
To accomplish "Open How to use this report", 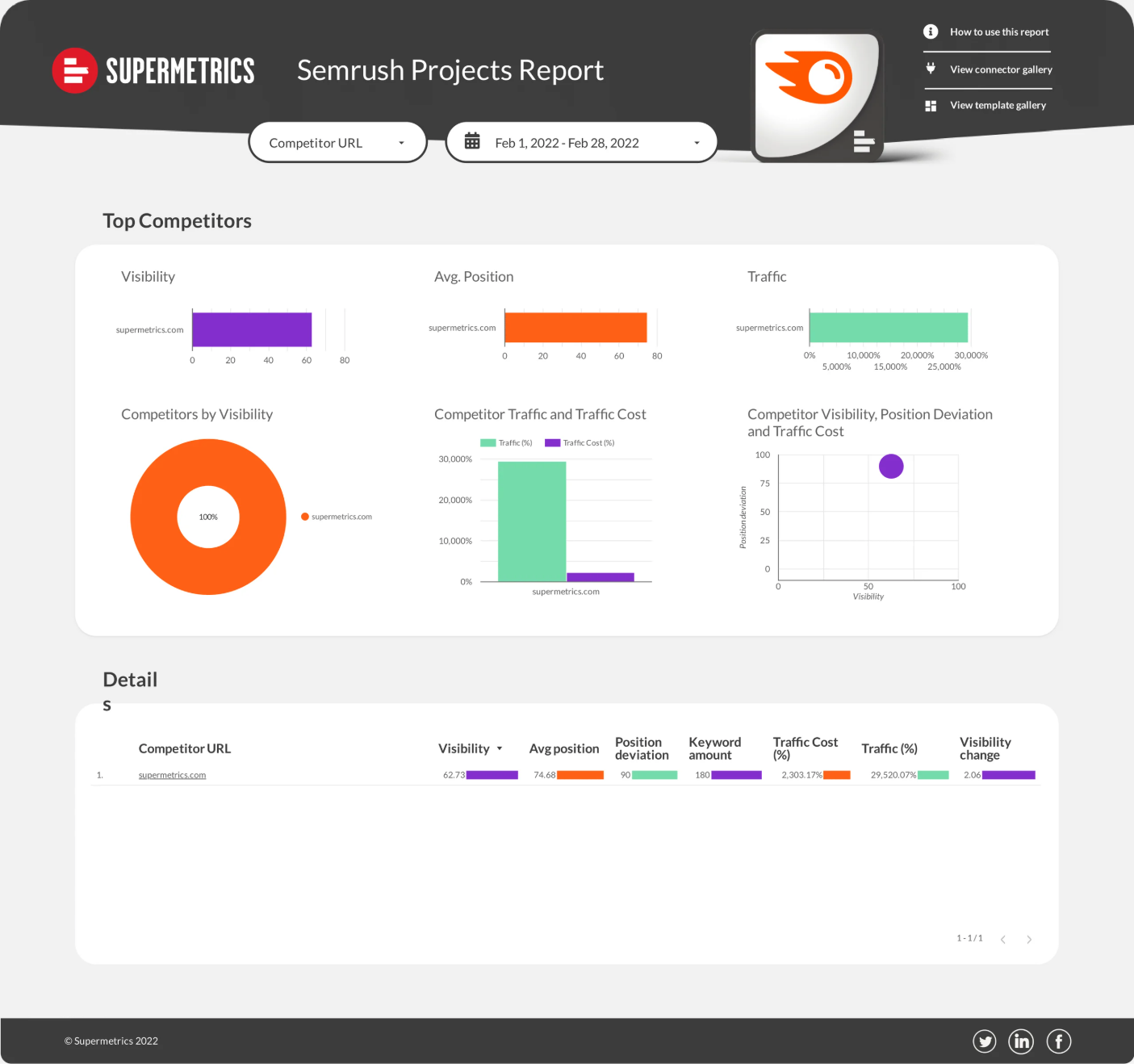I will click(999, 32).
